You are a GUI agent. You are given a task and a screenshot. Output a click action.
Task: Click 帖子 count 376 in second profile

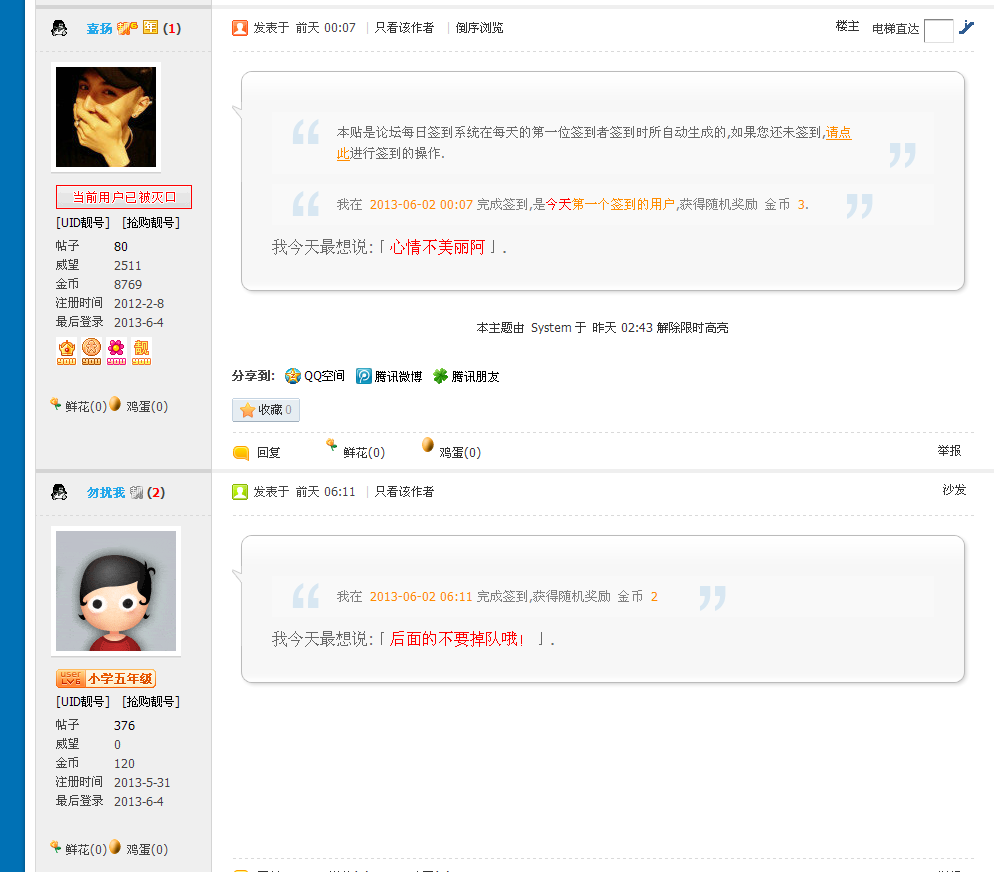pyautogui.click(x=124, y=726)
